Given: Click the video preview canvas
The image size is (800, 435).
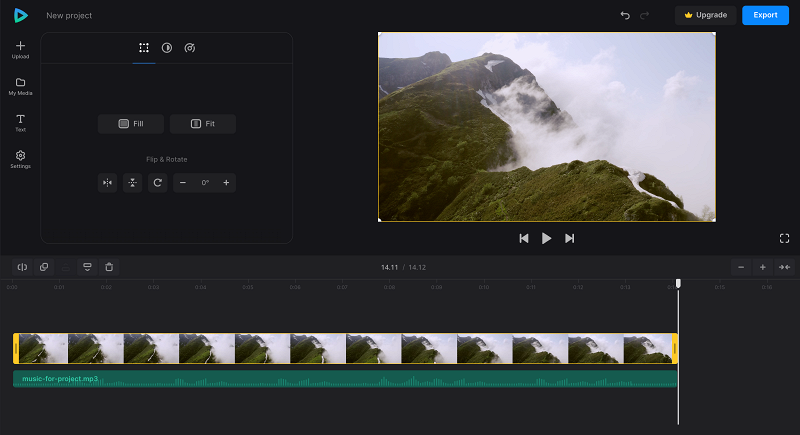Looking at the screenshot, I should [546, 127].
